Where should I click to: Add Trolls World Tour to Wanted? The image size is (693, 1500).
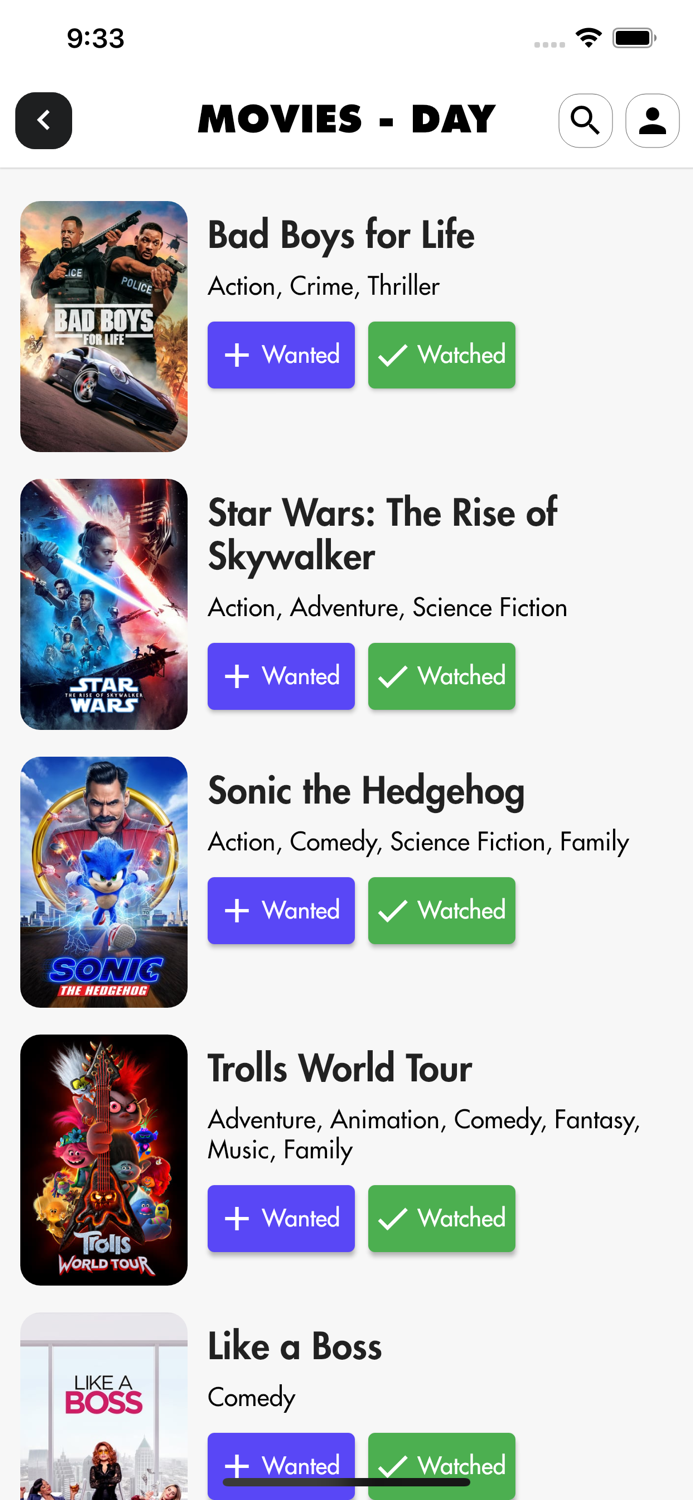click(x=281, y=1218)
